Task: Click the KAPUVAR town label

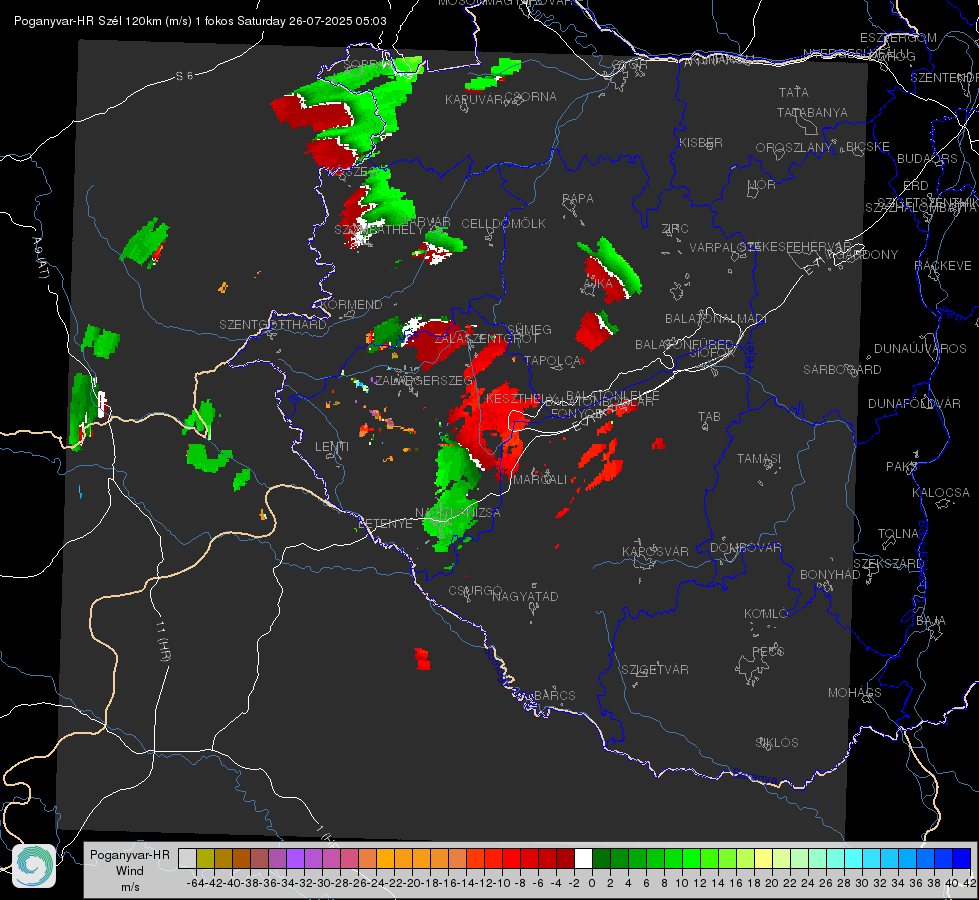Action: click(x=475, y=99)
